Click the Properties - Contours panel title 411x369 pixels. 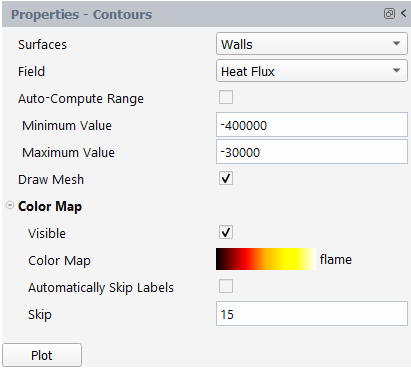(82, 14)
